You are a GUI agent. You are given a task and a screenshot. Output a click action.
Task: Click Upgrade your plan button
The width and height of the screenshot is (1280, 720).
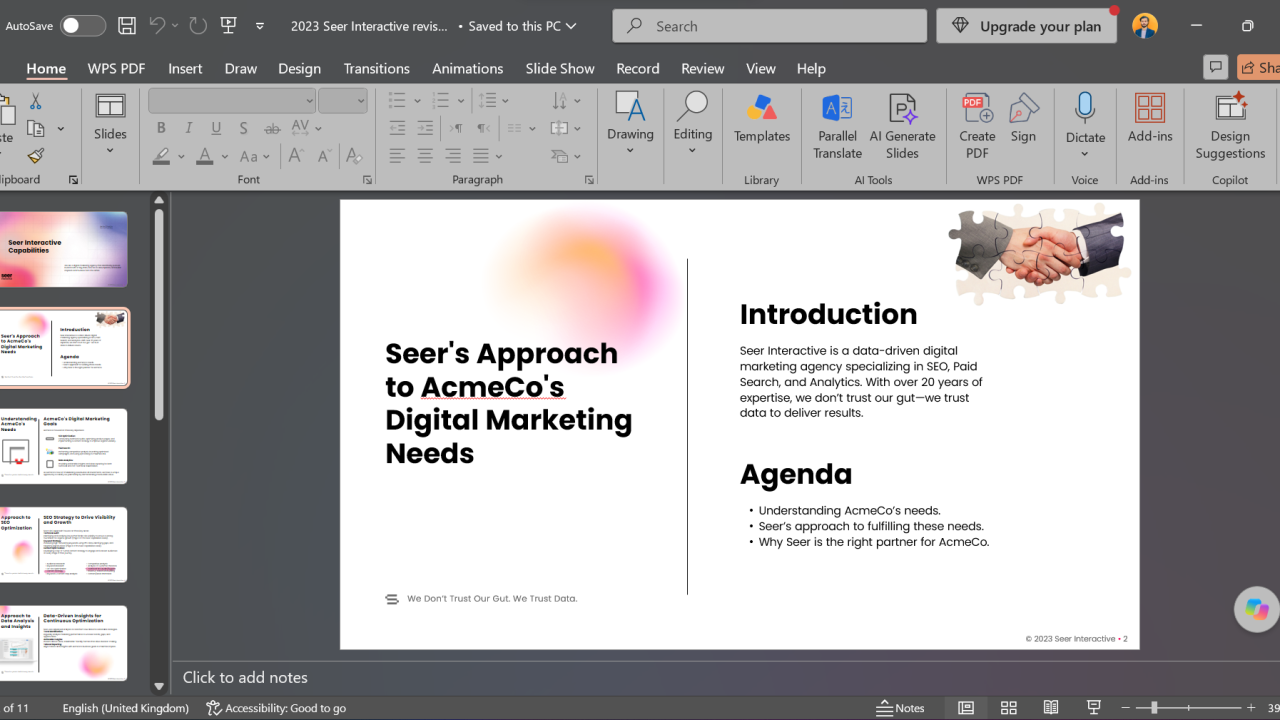tap(1028, 26)
